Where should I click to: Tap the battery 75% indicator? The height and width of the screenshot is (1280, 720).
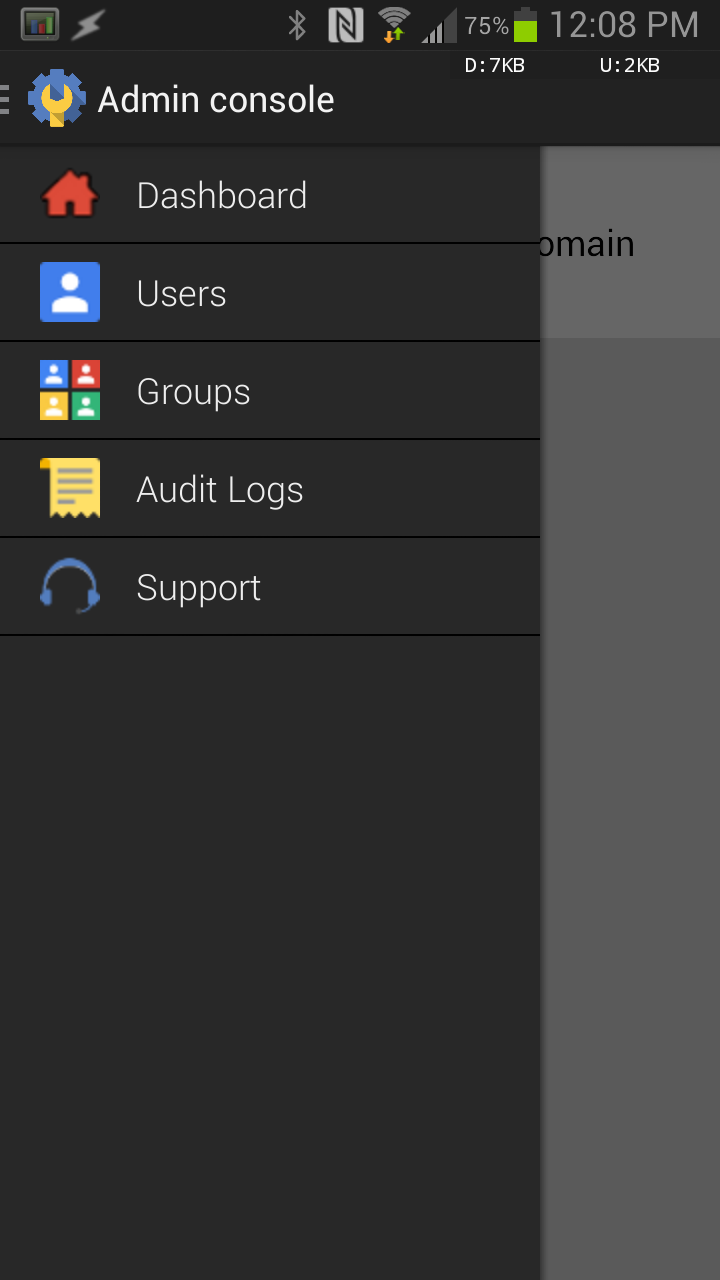(501, 25)
